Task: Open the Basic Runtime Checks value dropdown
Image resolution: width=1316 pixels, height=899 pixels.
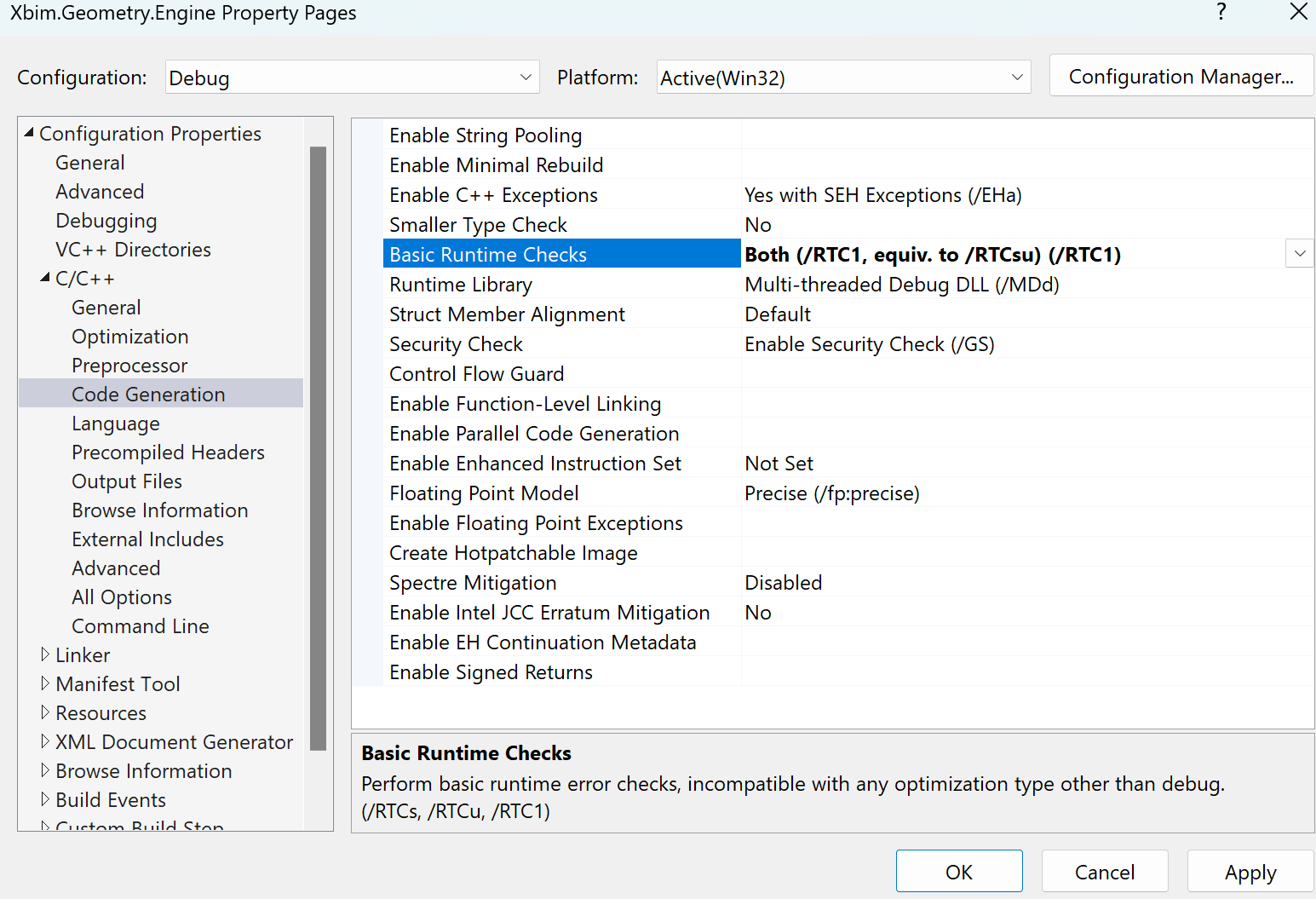Action: click(x=1299, y=253)
